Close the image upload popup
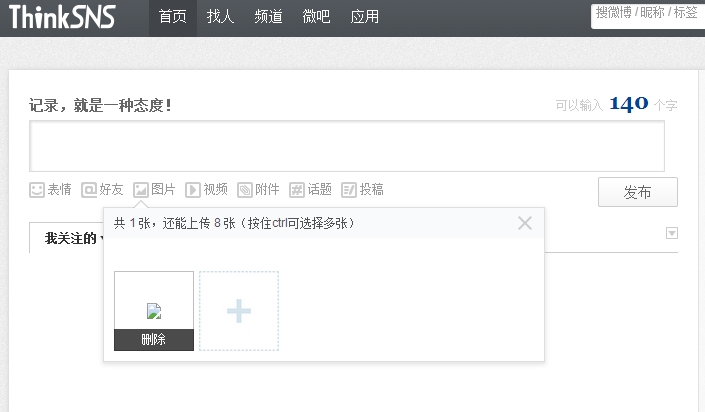Screen dimensions: 705x412 coord(525,223)
